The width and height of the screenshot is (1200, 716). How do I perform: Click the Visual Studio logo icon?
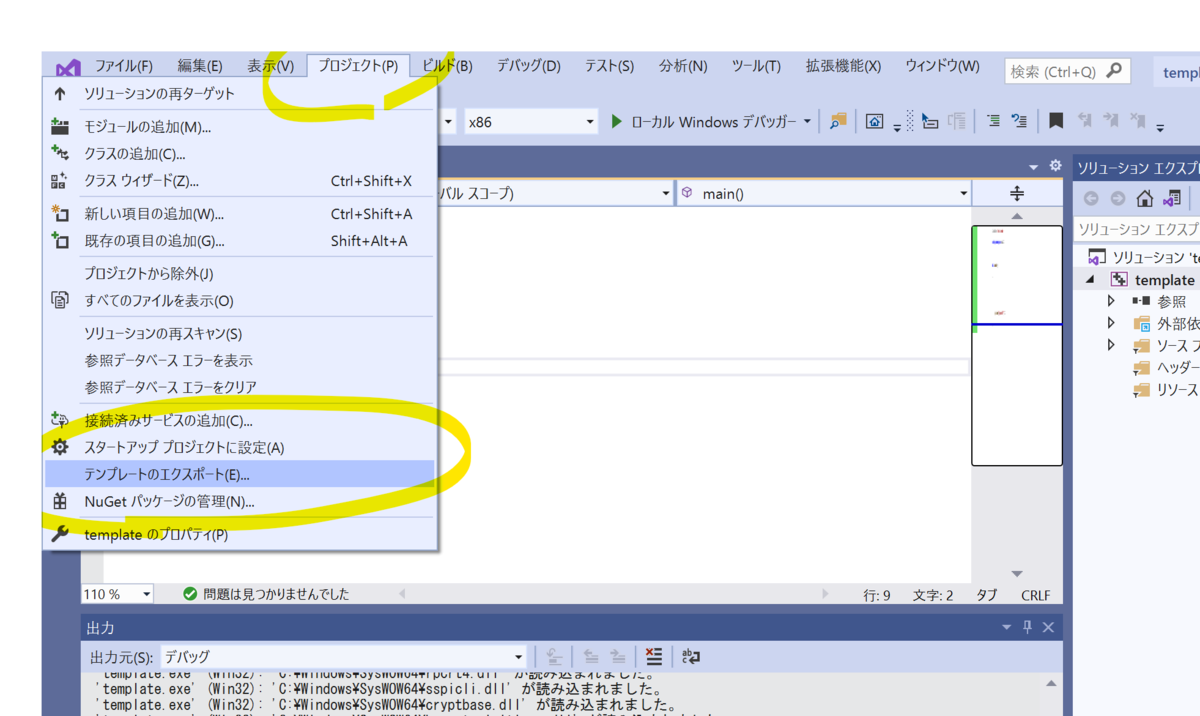point(68,68)
